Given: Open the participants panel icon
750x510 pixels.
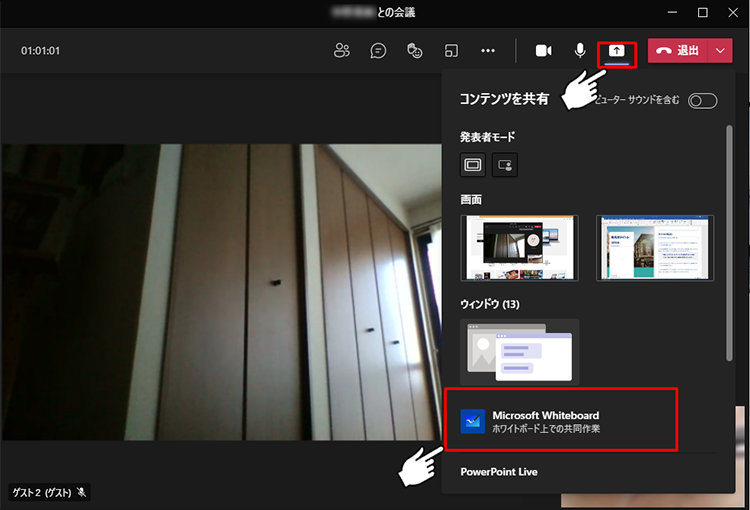Looking at the screenshot, I should click(x=342, y=50).
